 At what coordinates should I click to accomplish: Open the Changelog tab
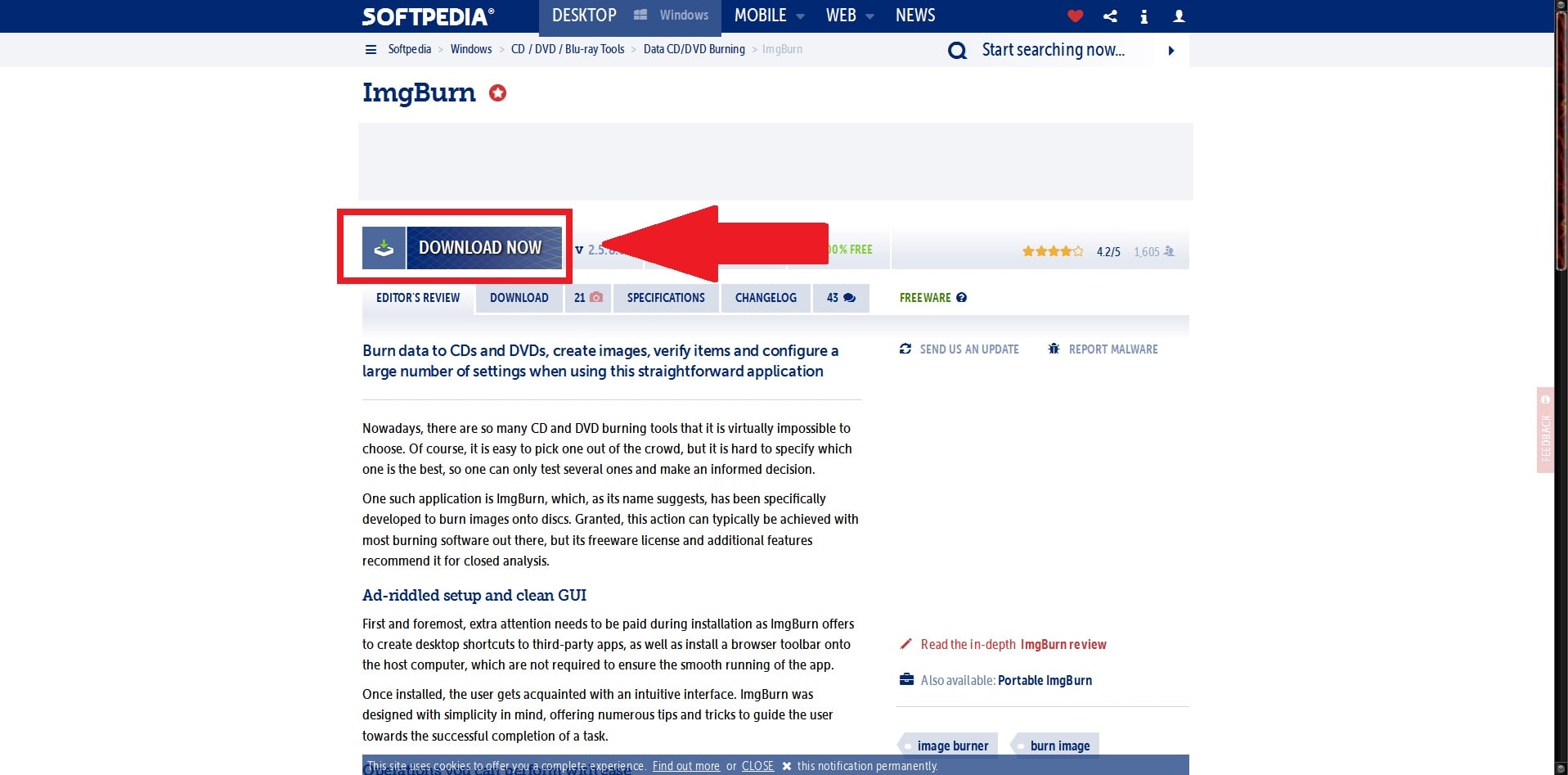tap(765, 298)
